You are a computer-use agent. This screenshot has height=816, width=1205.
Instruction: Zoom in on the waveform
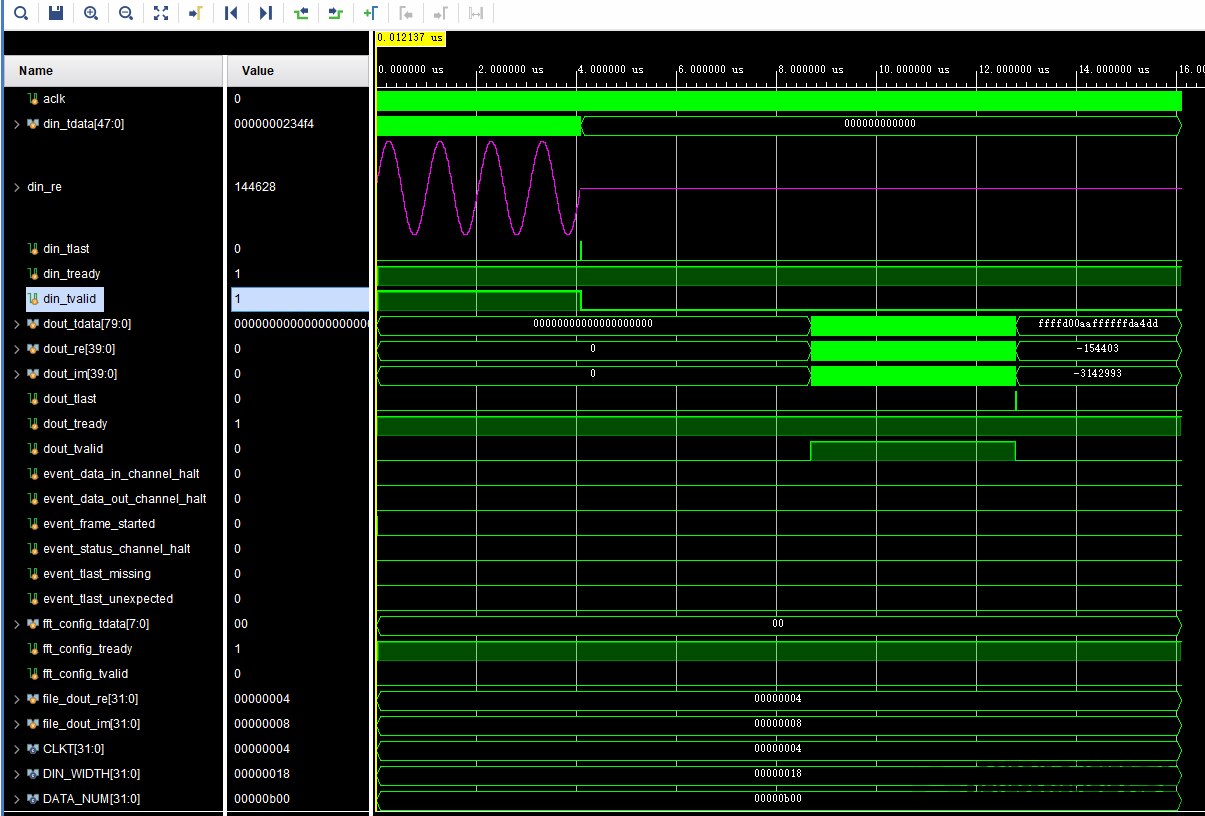coord(90,13)
